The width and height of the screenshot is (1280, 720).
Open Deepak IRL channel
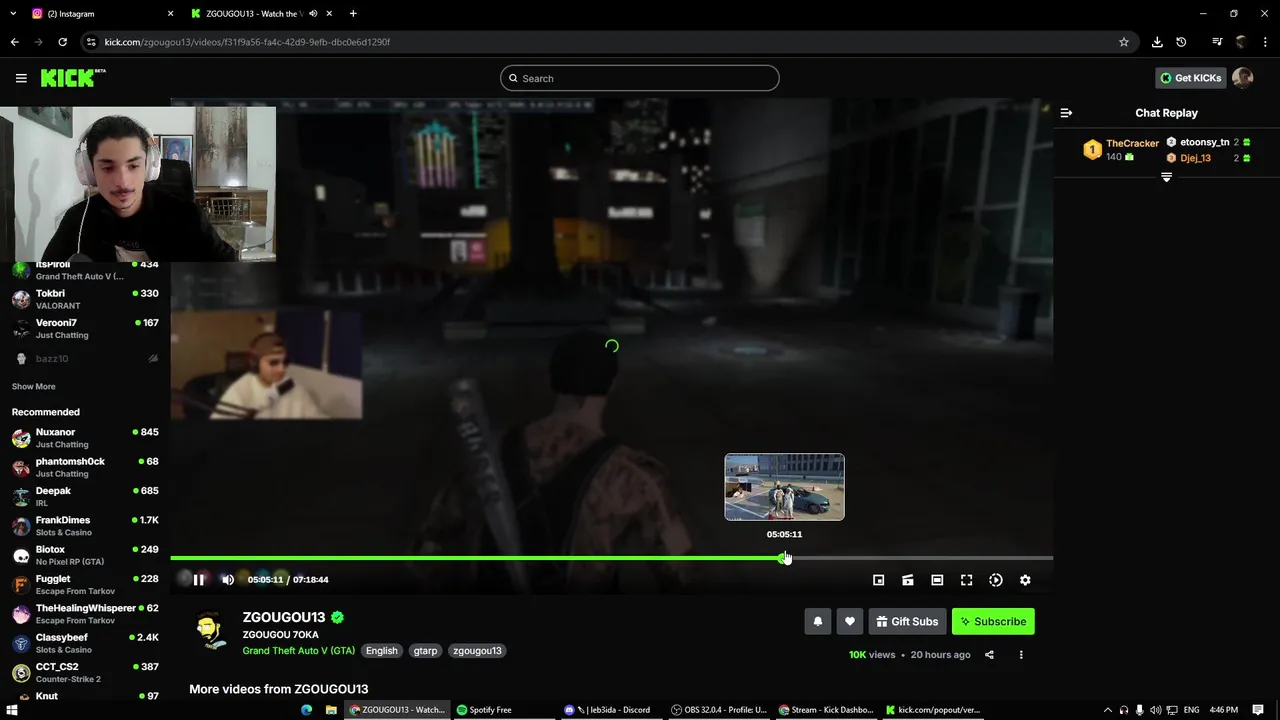click(85, 496)
